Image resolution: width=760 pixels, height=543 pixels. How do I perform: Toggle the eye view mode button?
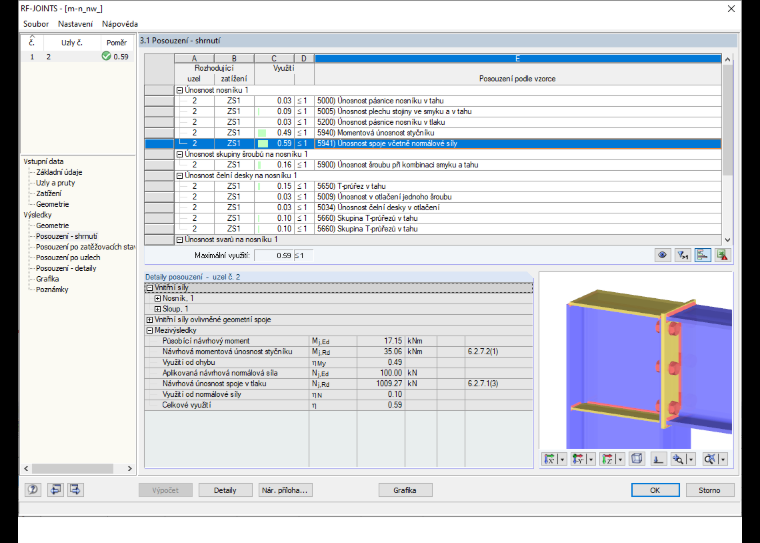click(x=662, y=255)
